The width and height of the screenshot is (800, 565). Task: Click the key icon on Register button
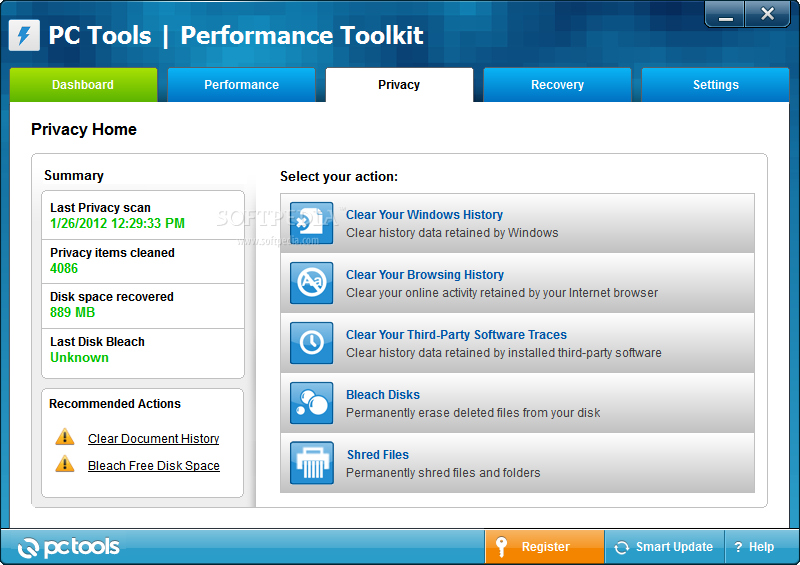(502, 547)
